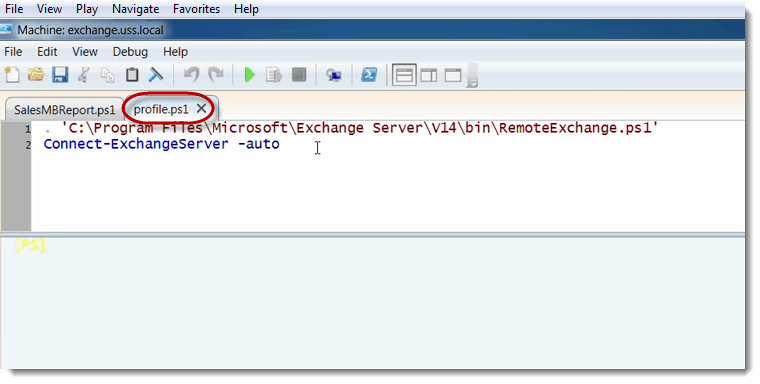Image resolution: width=760 pixels, height=384 pixels.
Task: Click the Run Selection icon
Action: coord(274,75)
